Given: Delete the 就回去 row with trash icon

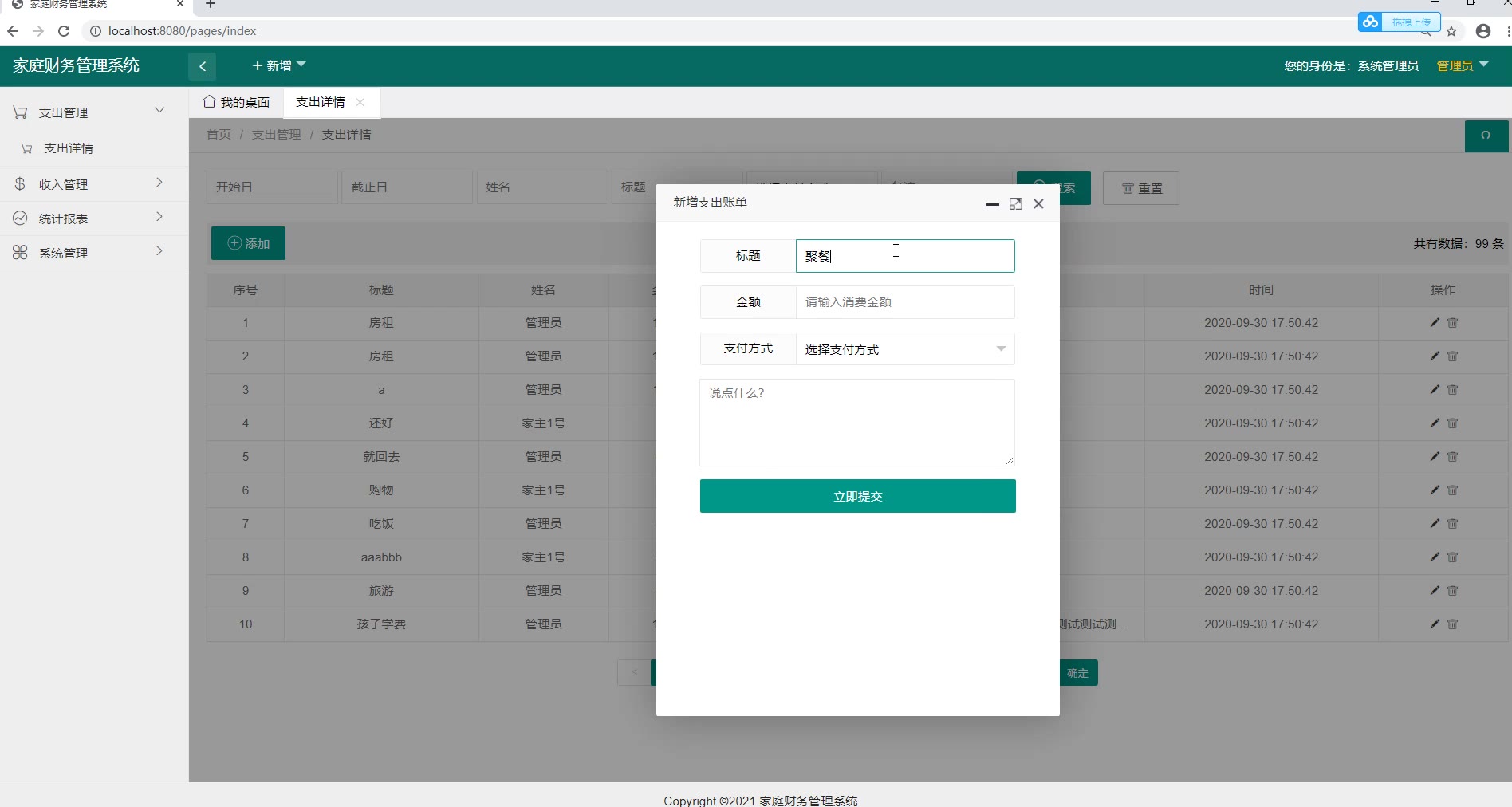Looking at the screenshot, I should [1452, 456].
